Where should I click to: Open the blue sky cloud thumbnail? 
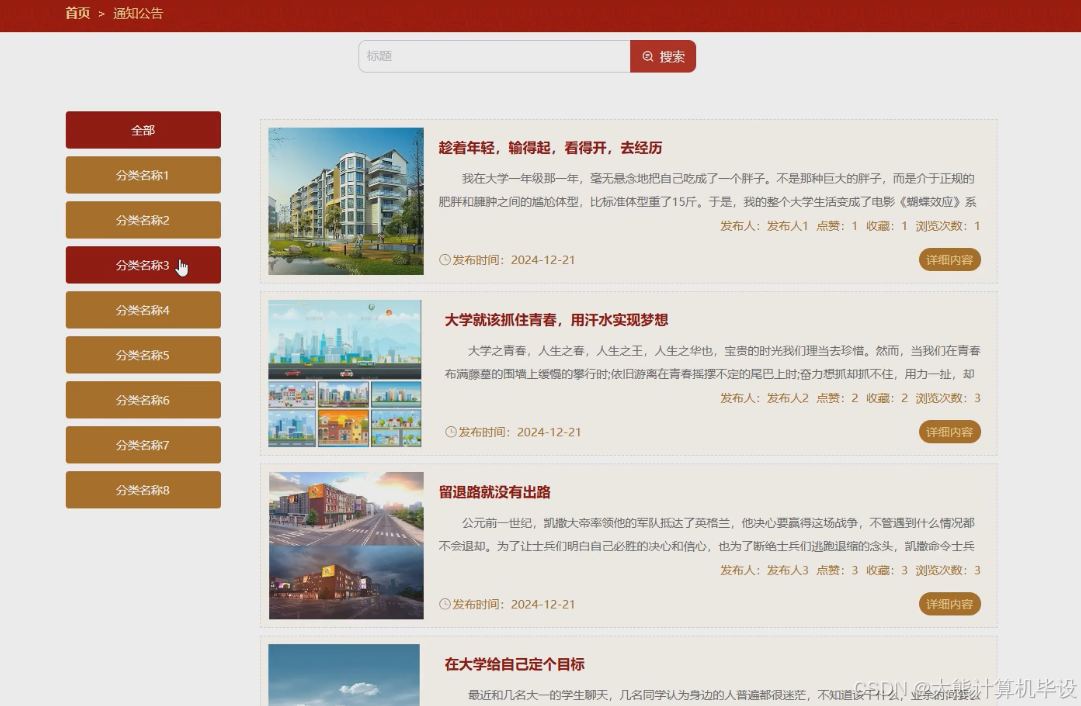pyautogui.click(x=344, y=675)
